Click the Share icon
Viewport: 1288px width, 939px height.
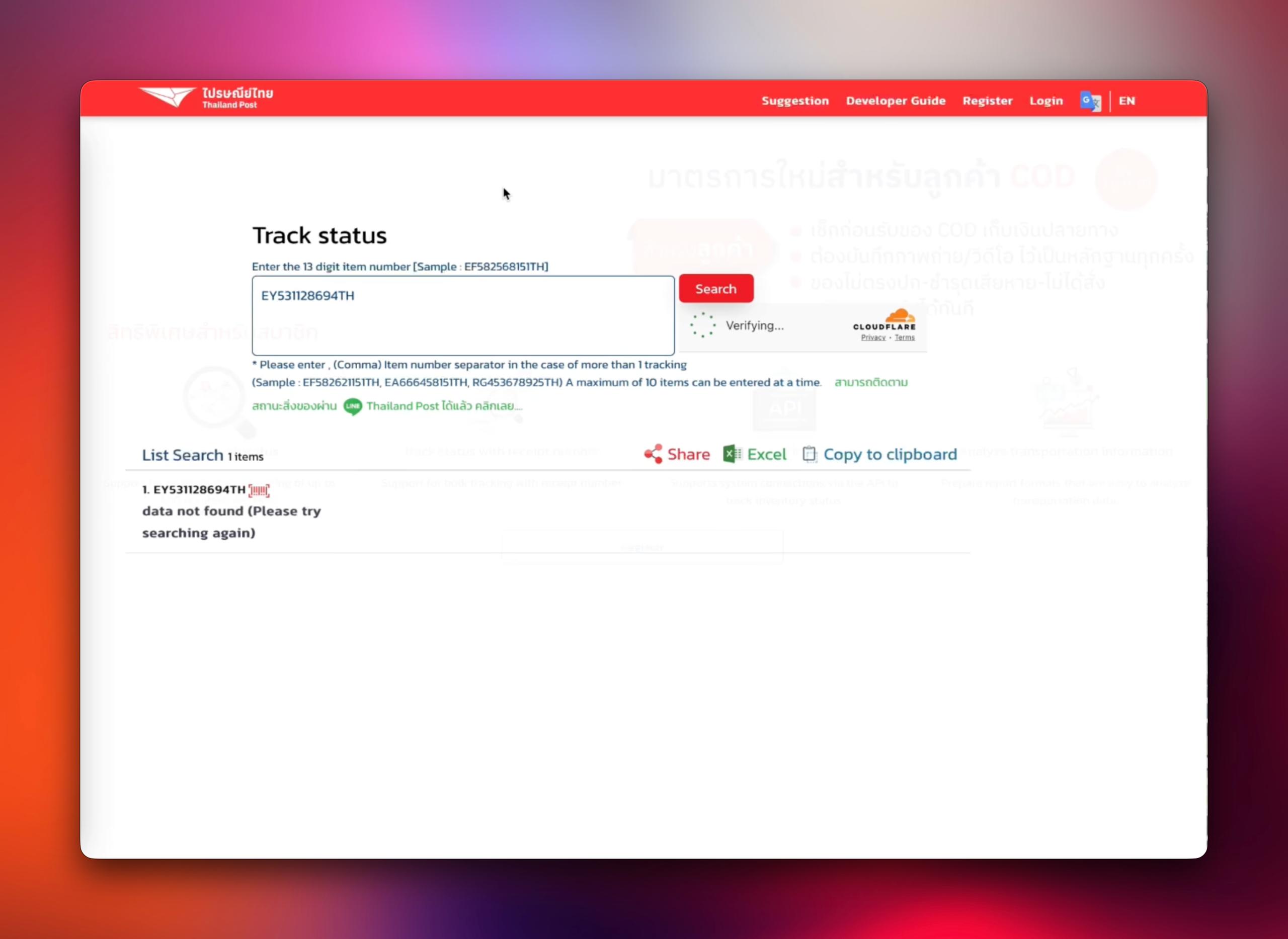click(x=653, y=454)
